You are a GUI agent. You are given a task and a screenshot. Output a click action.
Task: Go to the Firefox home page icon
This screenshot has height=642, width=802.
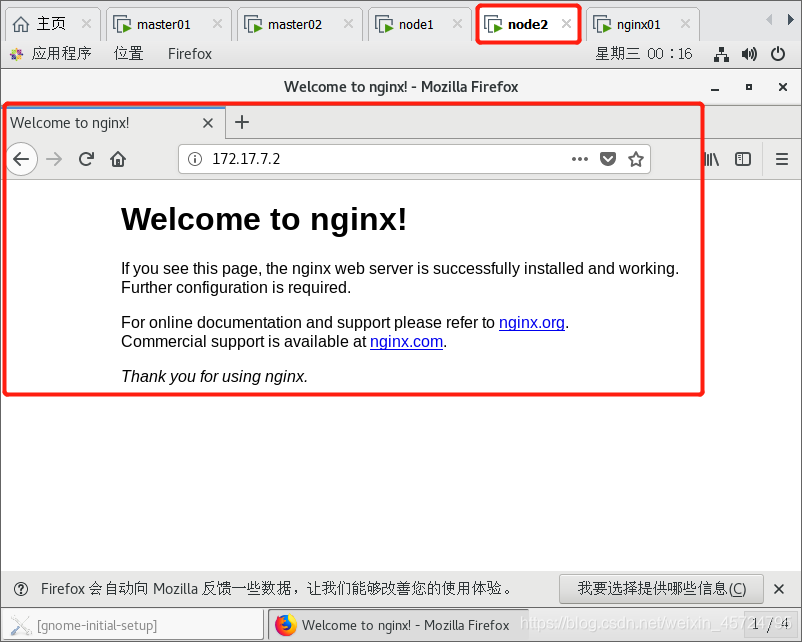tap(118, 159)
